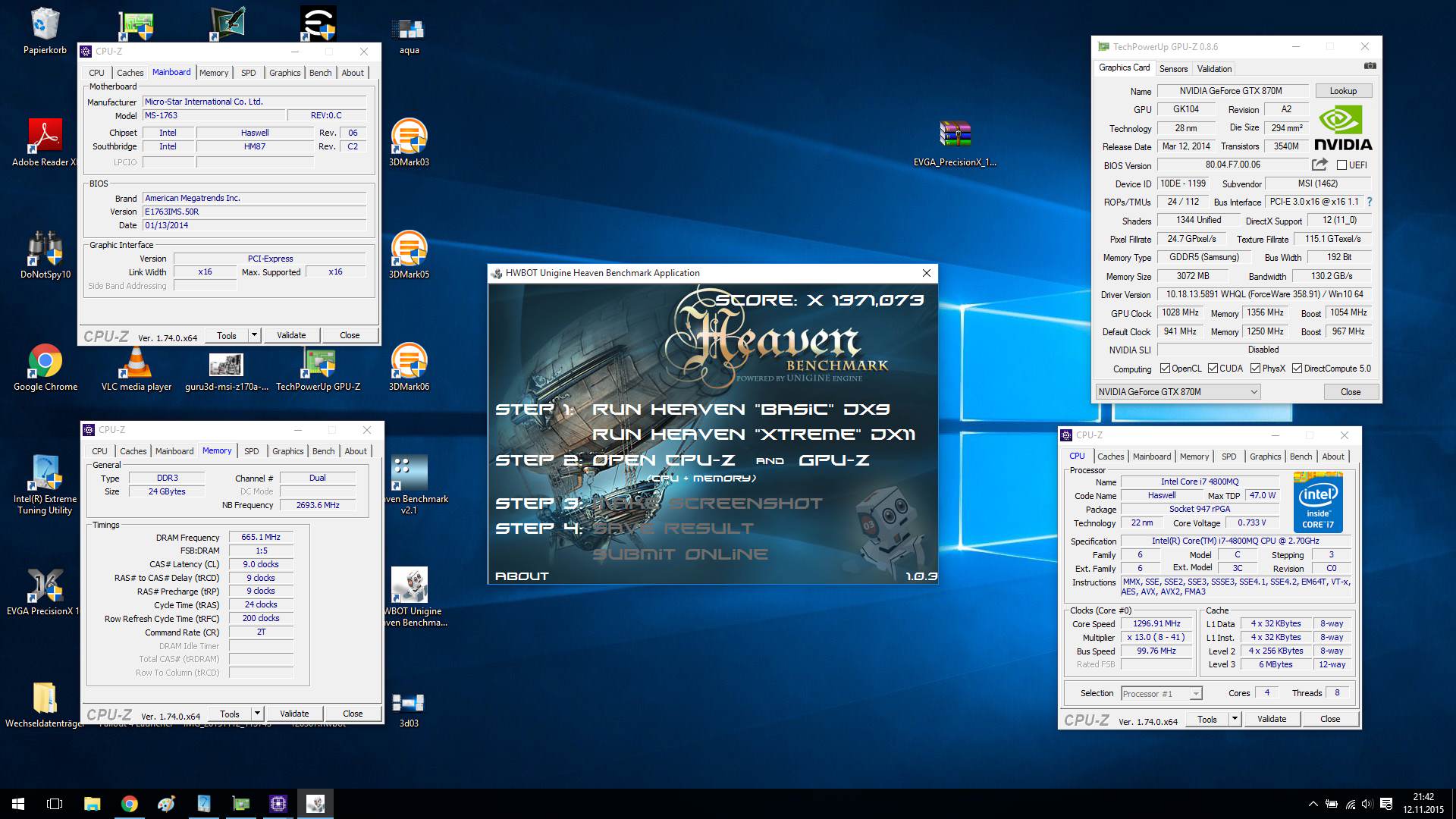Screen dimensions: 1456x819
Task: Click GPU-Z link in Heaven step 2
Action: 834,460
